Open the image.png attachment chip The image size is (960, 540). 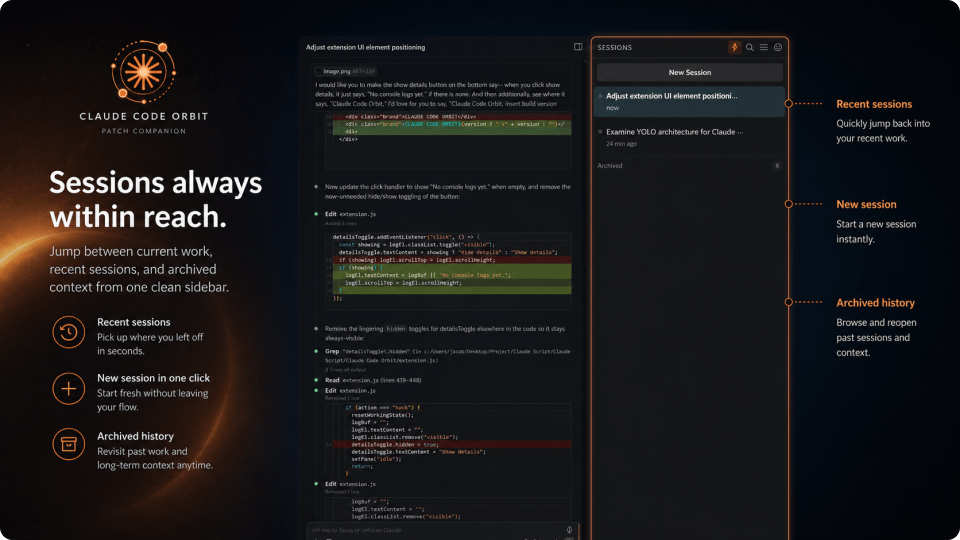[345, 71]
